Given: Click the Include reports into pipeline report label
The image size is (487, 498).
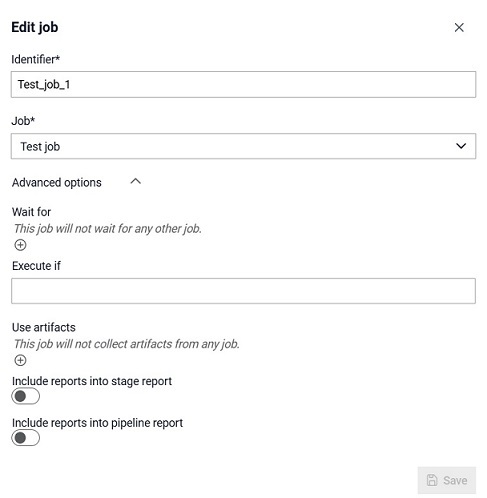Looking at the screenshot, I should [x=97, y=423].
